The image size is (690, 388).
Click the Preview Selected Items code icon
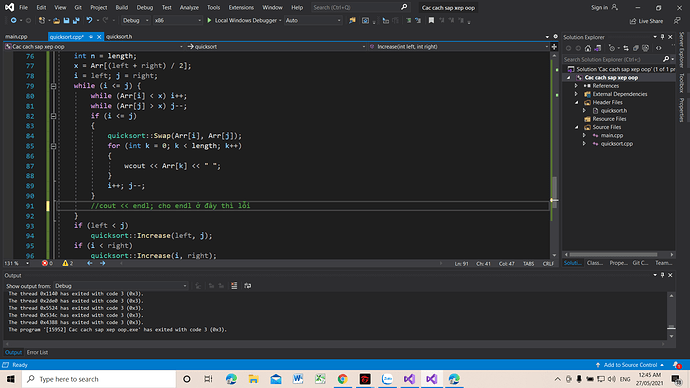tap(659, 48)
